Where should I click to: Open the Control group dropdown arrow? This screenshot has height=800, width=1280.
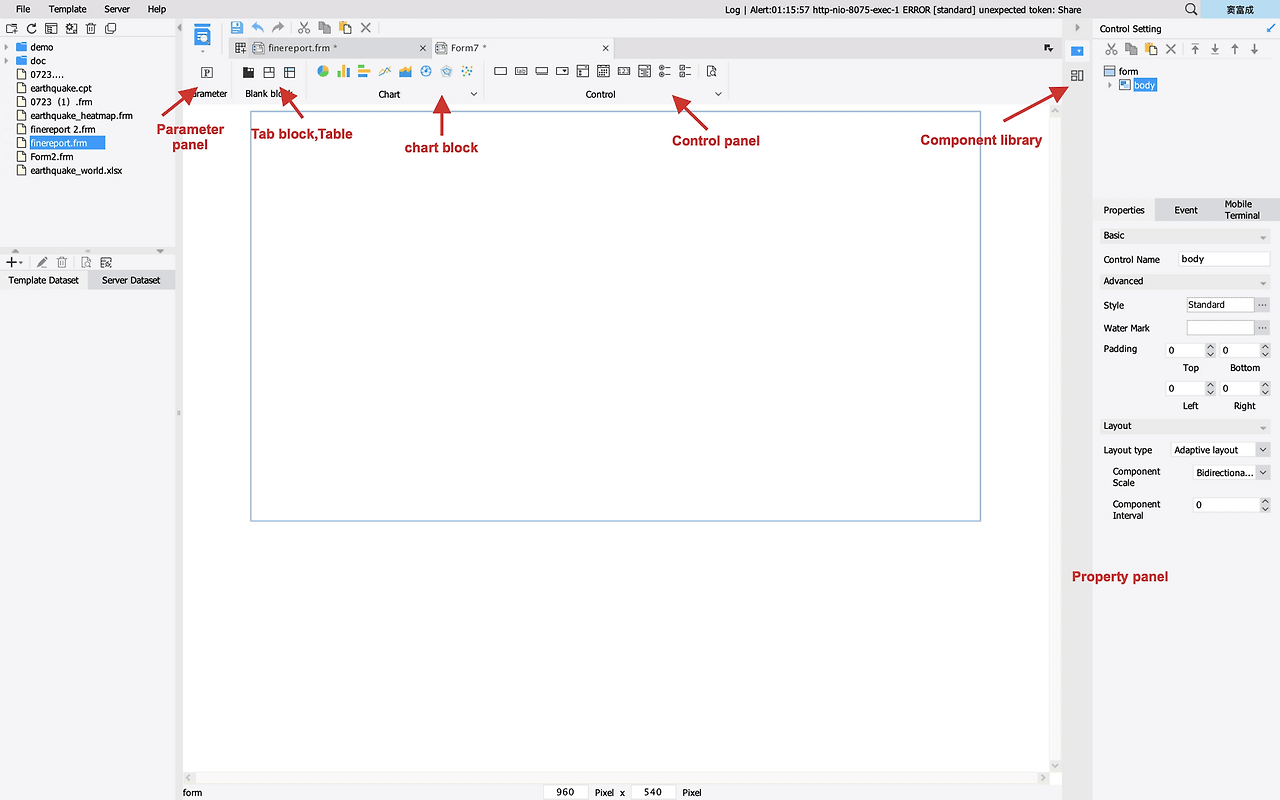pos(718,94)
